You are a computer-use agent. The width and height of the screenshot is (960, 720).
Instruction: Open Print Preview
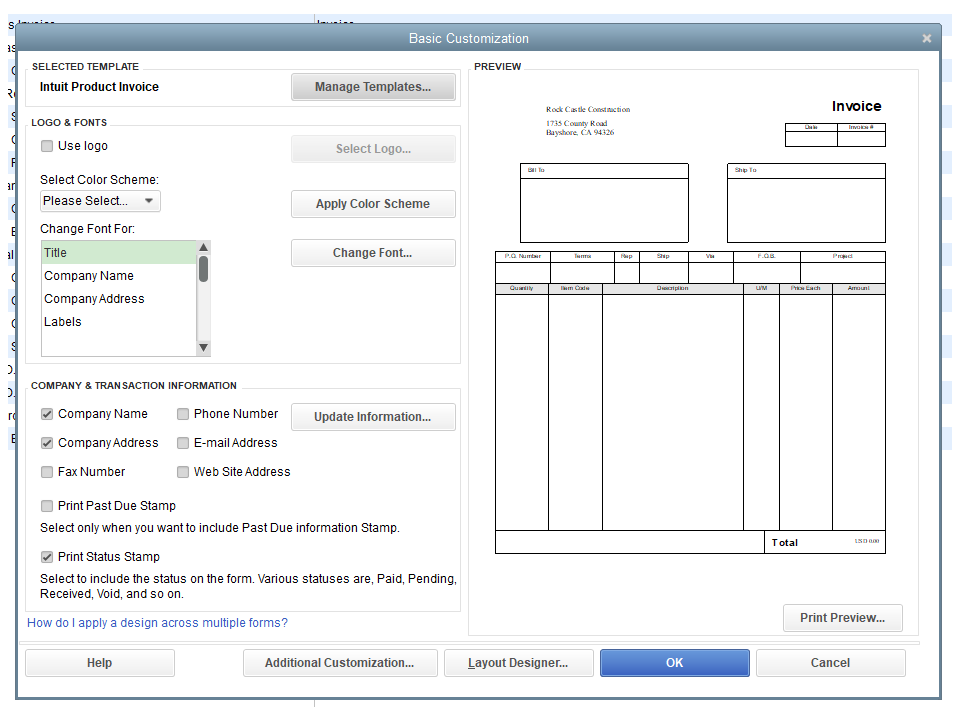pyautogui.click(x=842, y=618)
